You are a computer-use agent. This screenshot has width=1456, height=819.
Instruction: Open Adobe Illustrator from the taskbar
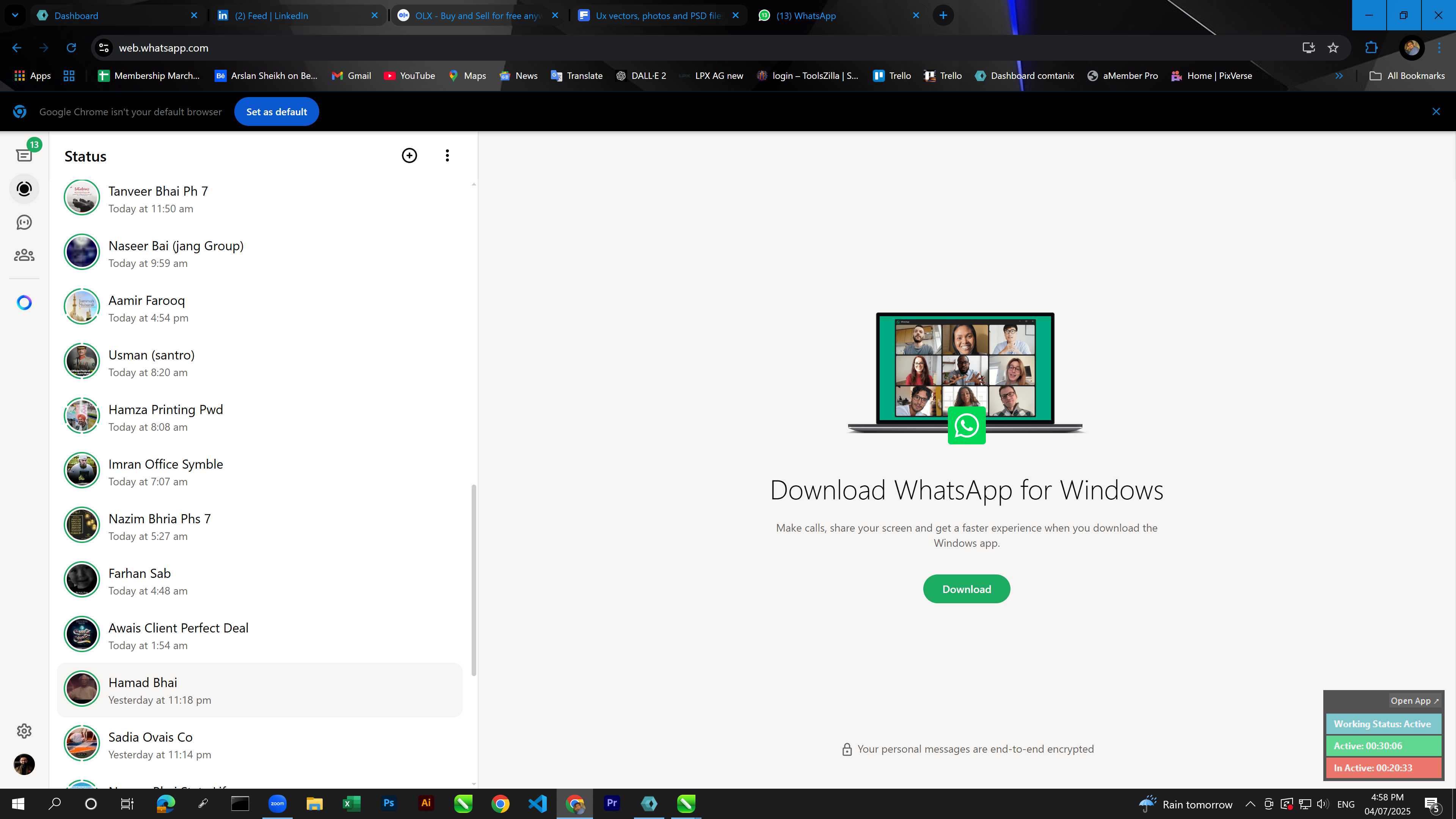pos(426,804)
